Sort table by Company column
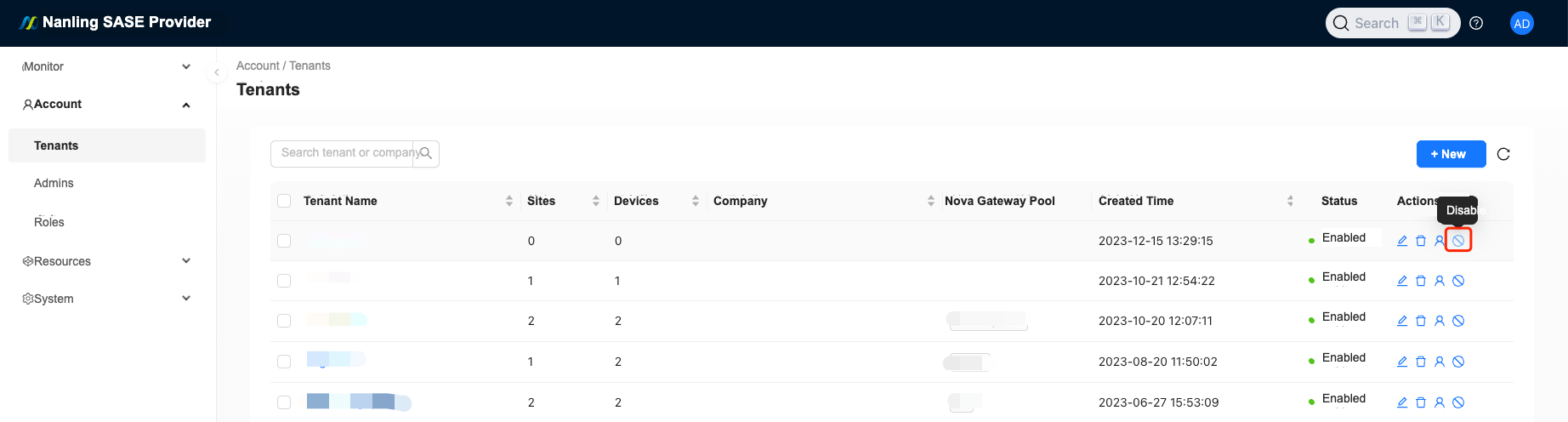This screenshot has height=422, width=1568. [x=931, y=201]
